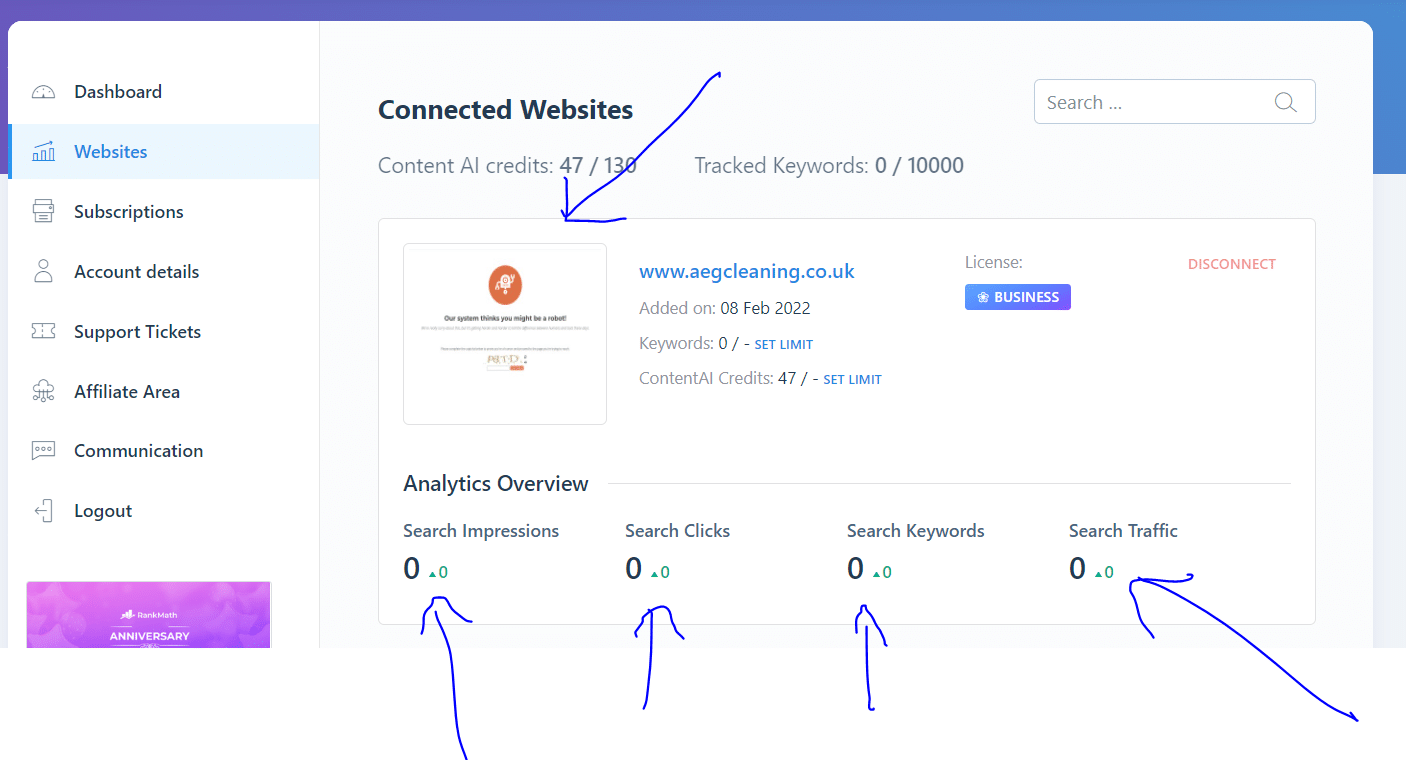Click the Support Tickets ticket icon
Viewport: 1406px width, 760px height.
pos(43,331)
